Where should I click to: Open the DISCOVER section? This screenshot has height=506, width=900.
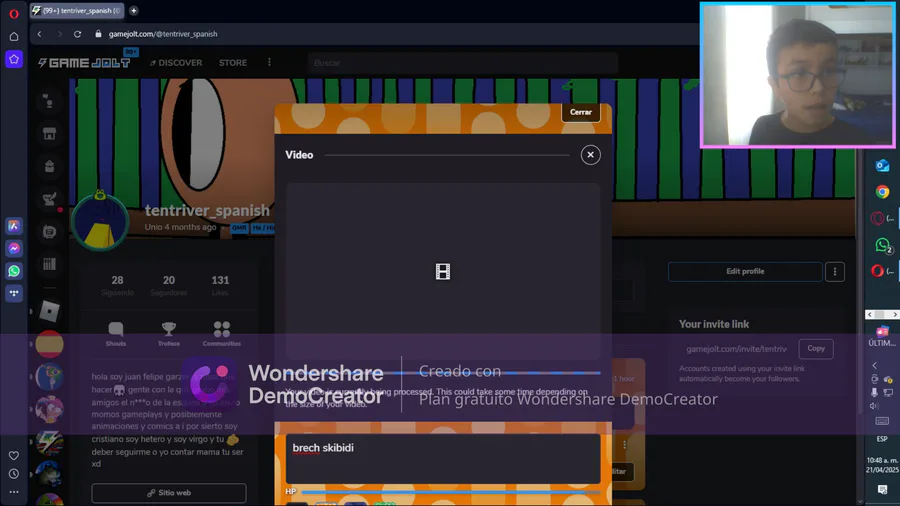[x=176, y=63]
